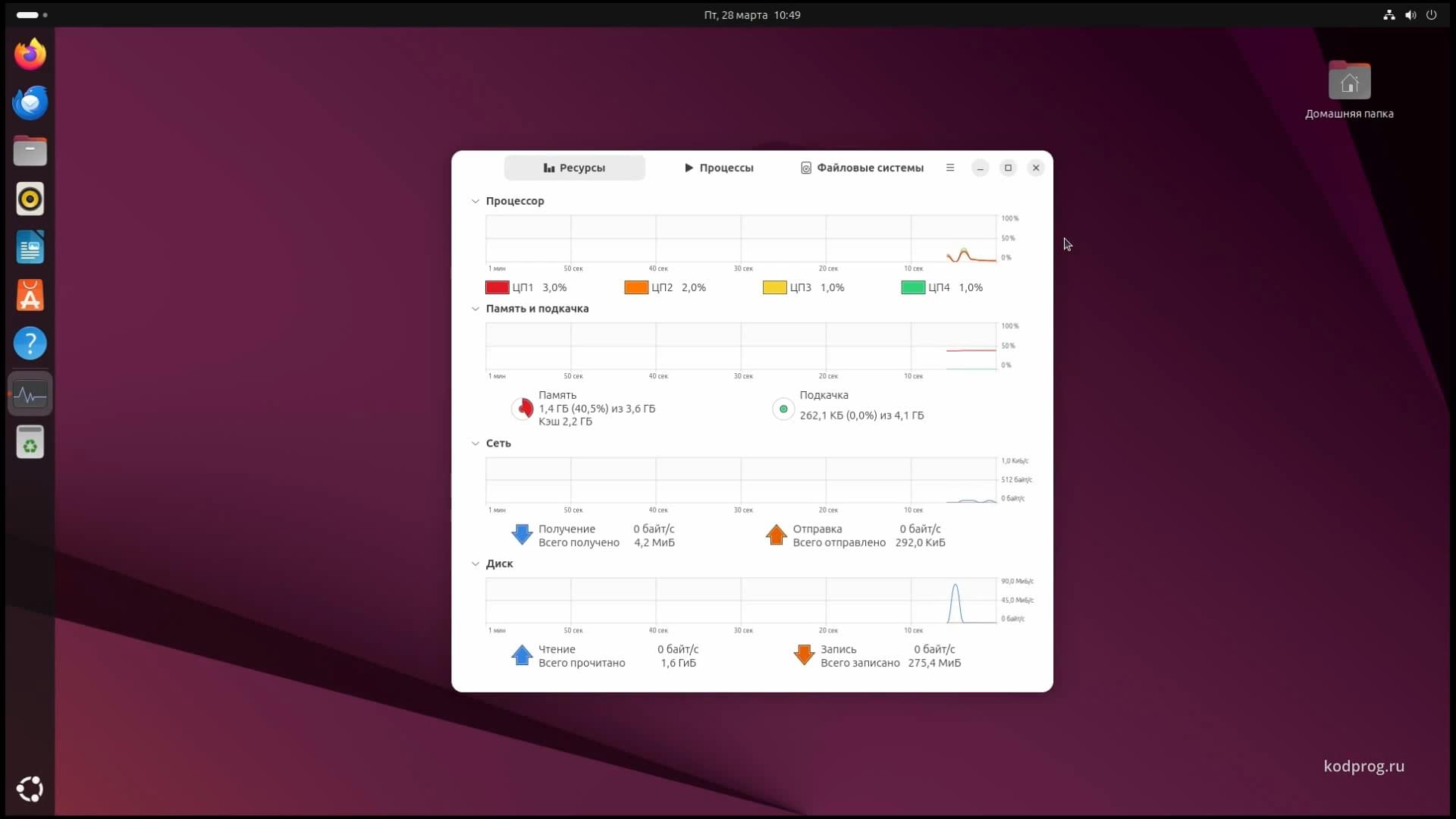1456x819 pixels.
Task: Change the orange ЦП2 color swatch
Action: [636, 287]
